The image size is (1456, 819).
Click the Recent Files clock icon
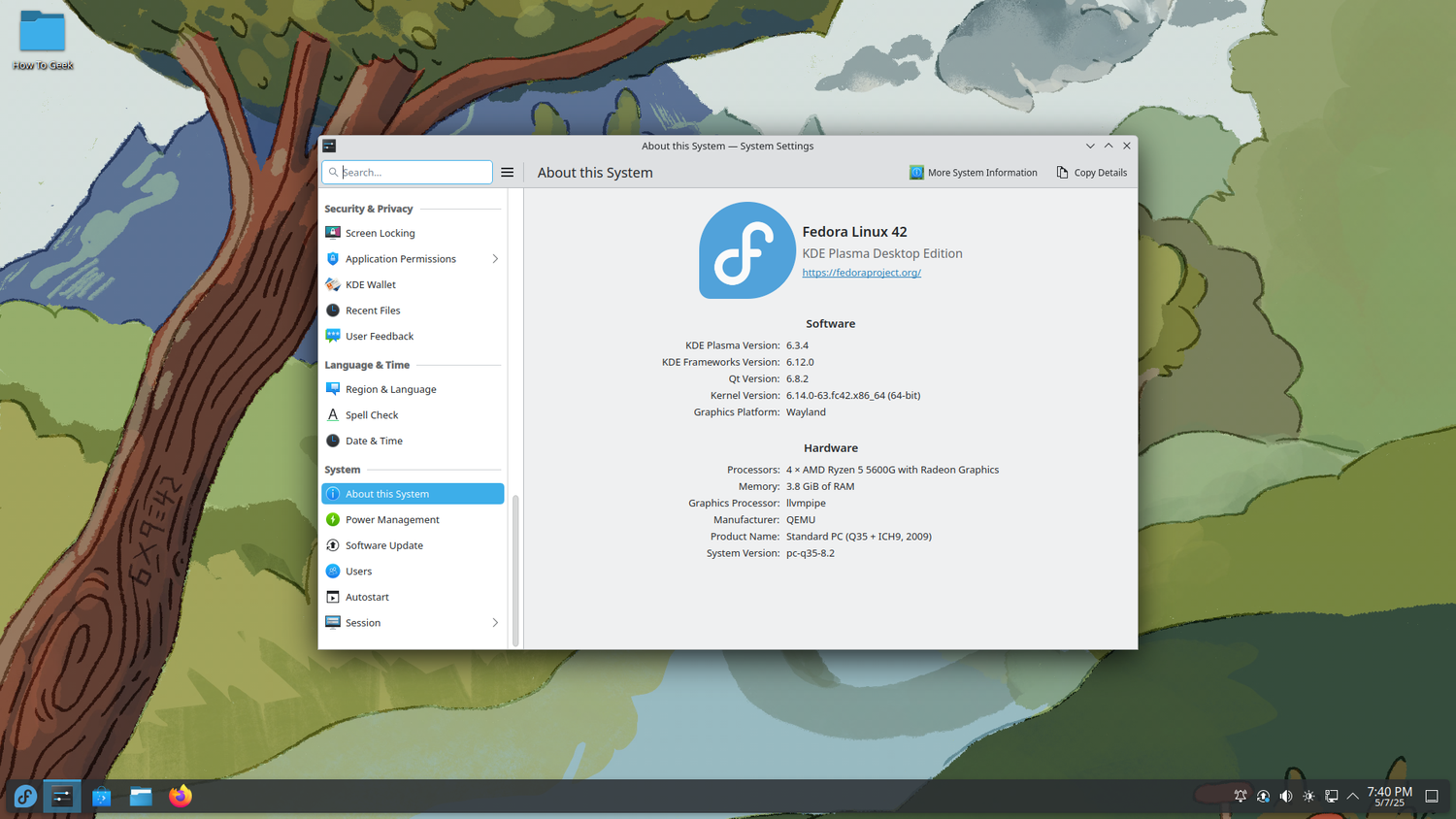[x=333, y=311]
